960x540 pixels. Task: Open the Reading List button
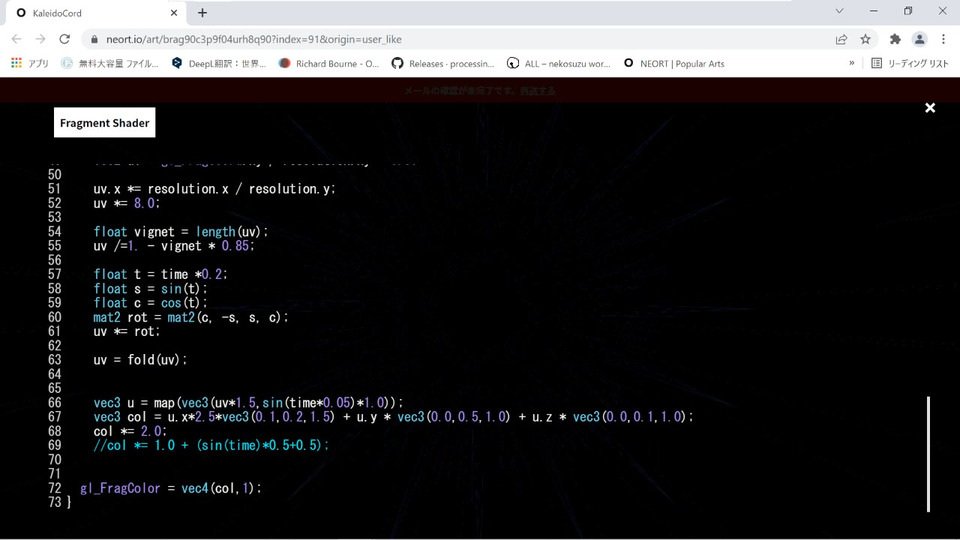click(910, 63)
